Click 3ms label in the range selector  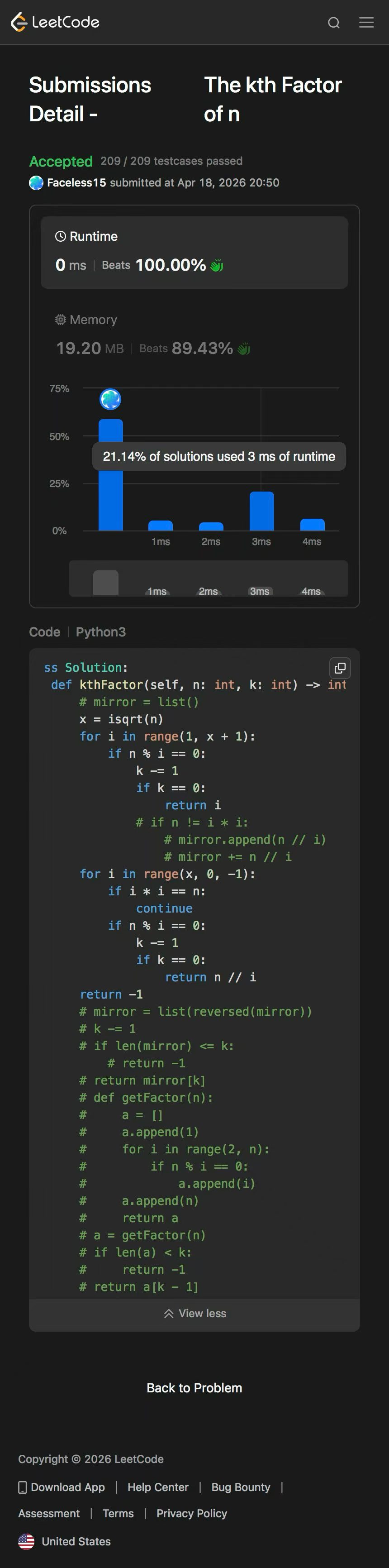point(260,591)
